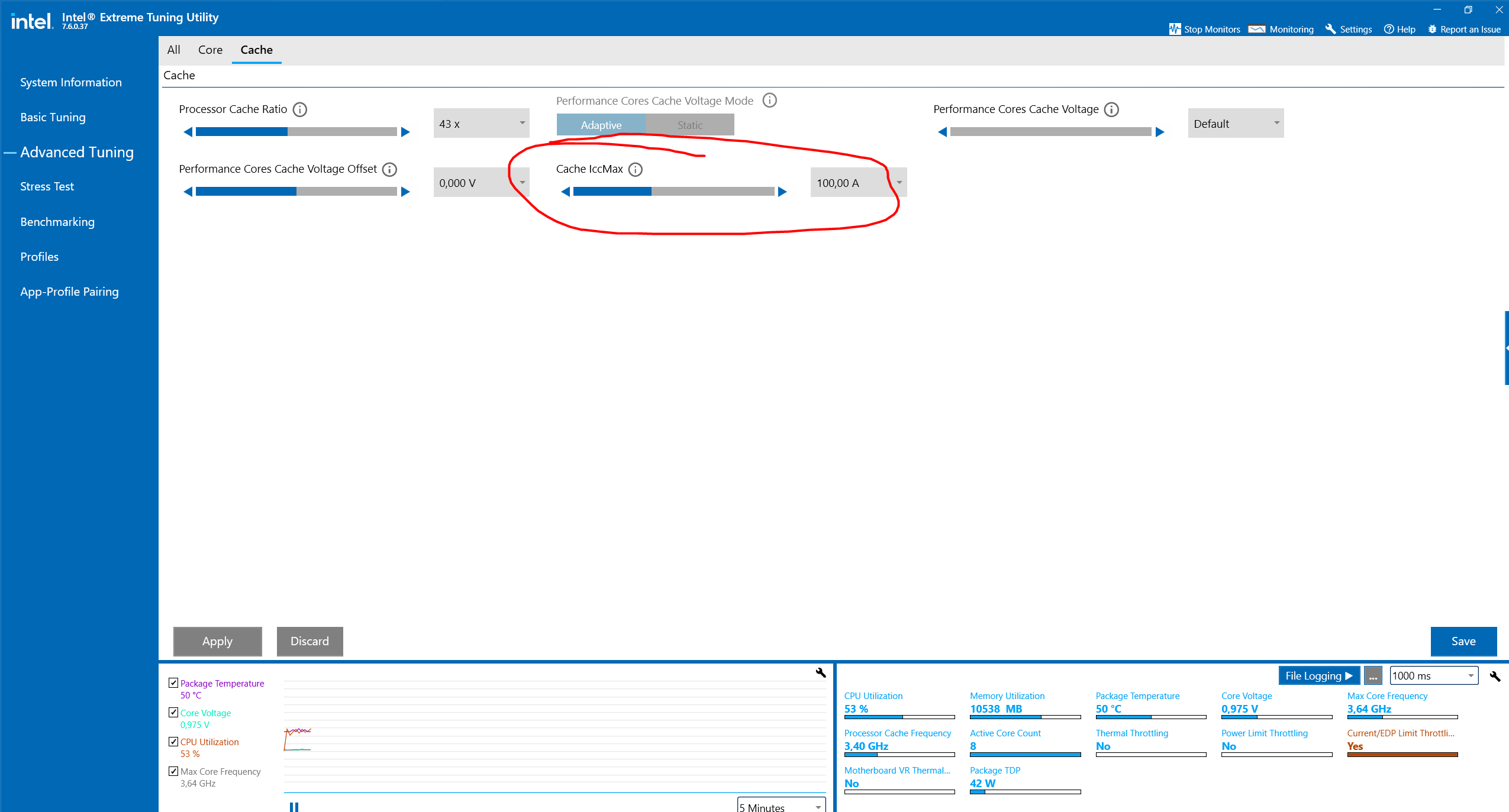Image resolution: width=1509 pixels, height=812 pixels.
Task: Select Static cache voltage mode
Action: pos(689,125)
